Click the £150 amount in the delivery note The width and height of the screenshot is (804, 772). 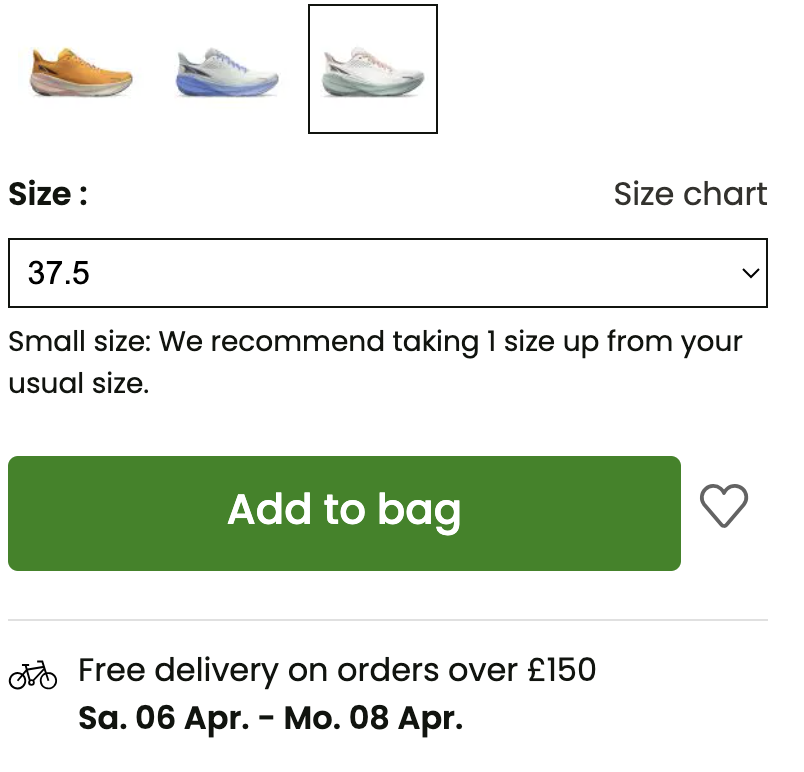point(562,669)
